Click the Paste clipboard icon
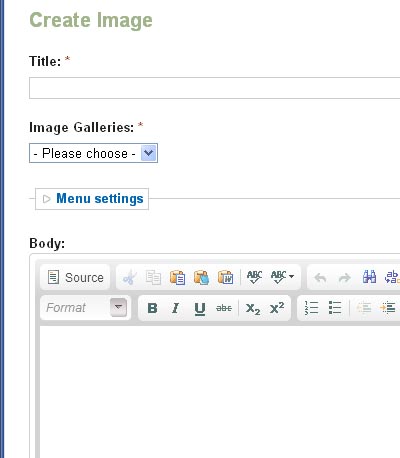The width and height of the screenshot is (400, 458). click(177, 277)
